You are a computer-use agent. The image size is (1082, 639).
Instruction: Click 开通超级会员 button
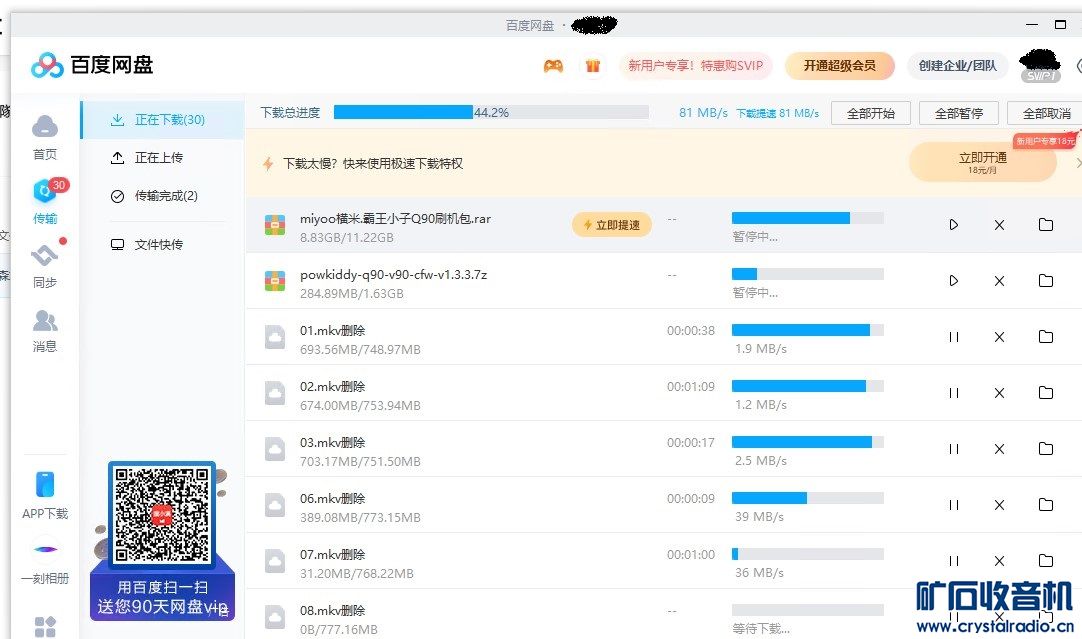(x=840, y=66)
